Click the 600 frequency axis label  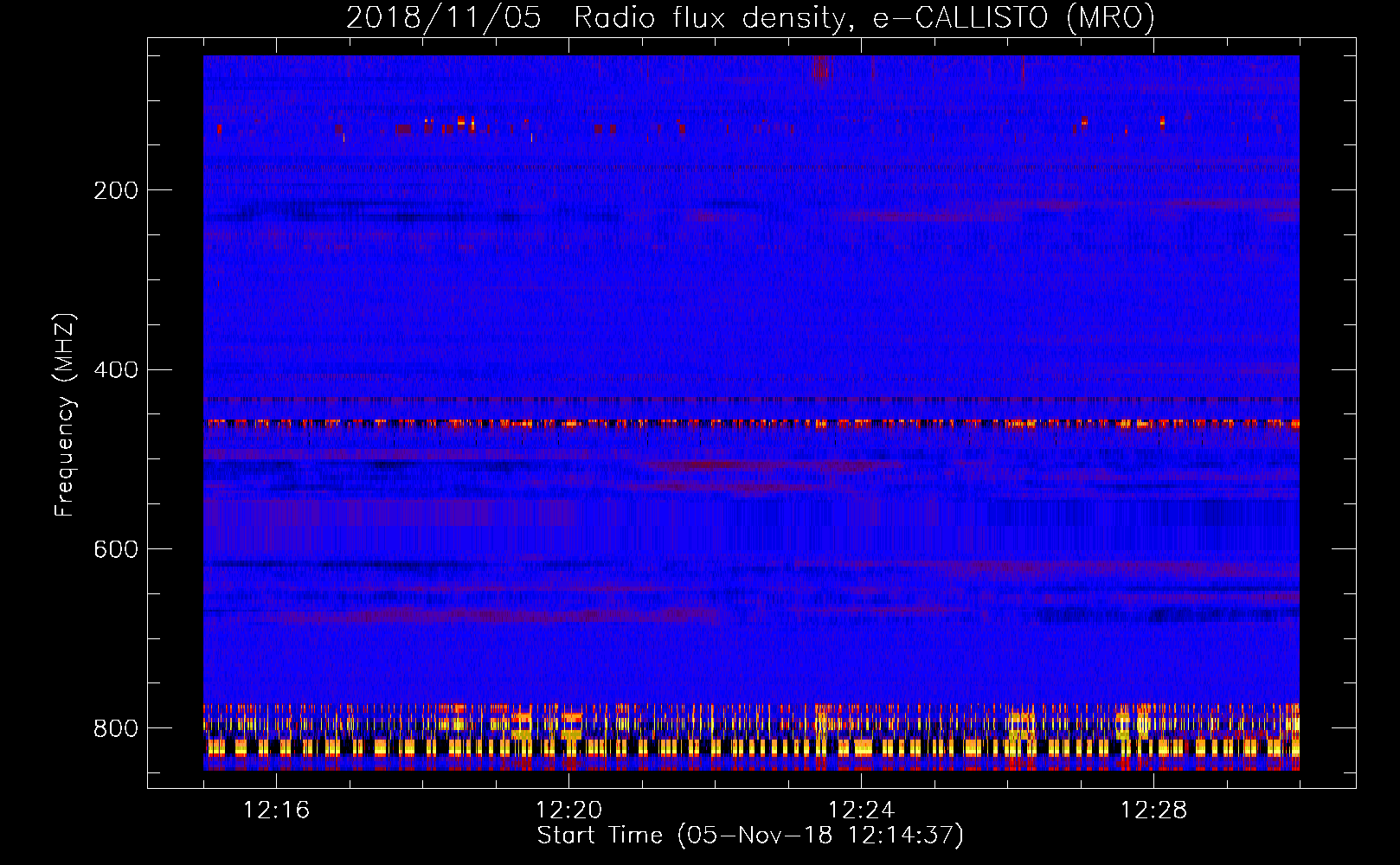[x=116, y=550]
